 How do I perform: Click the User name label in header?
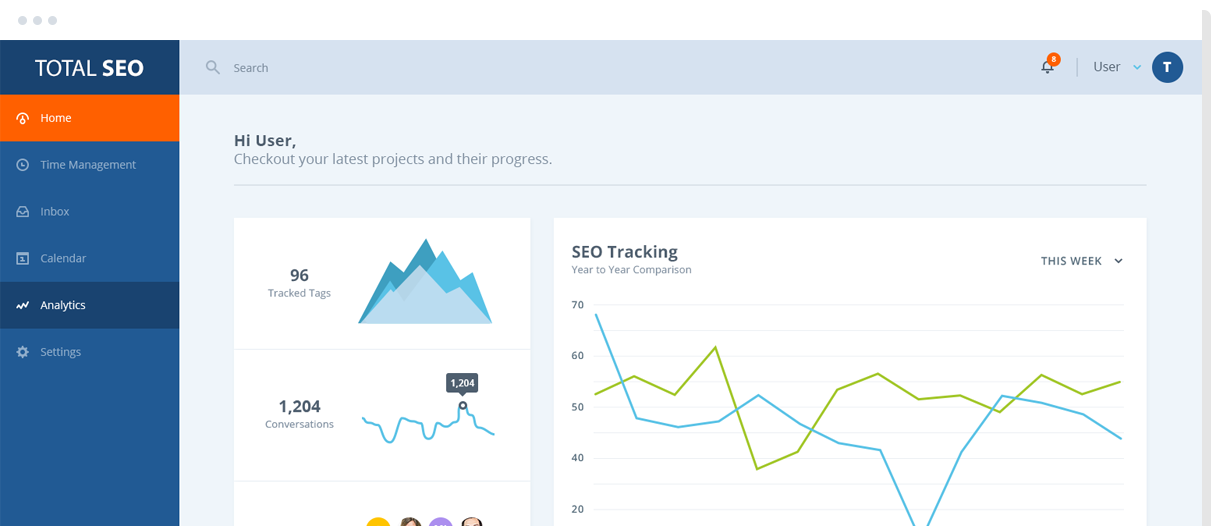[x=1106, y=67]
